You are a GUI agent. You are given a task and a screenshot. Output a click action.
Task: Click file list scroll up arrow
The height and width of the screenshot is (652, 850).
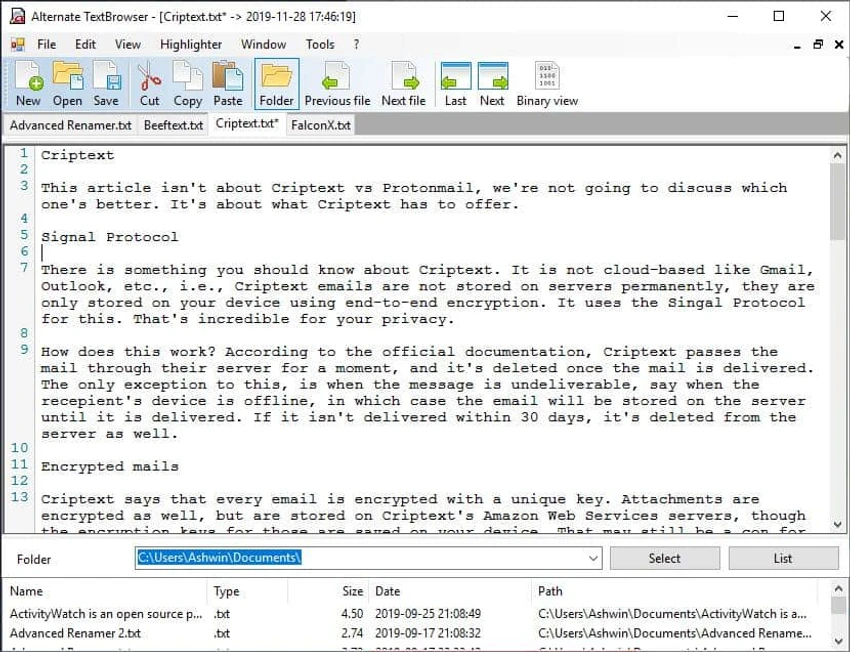point(838,589)
